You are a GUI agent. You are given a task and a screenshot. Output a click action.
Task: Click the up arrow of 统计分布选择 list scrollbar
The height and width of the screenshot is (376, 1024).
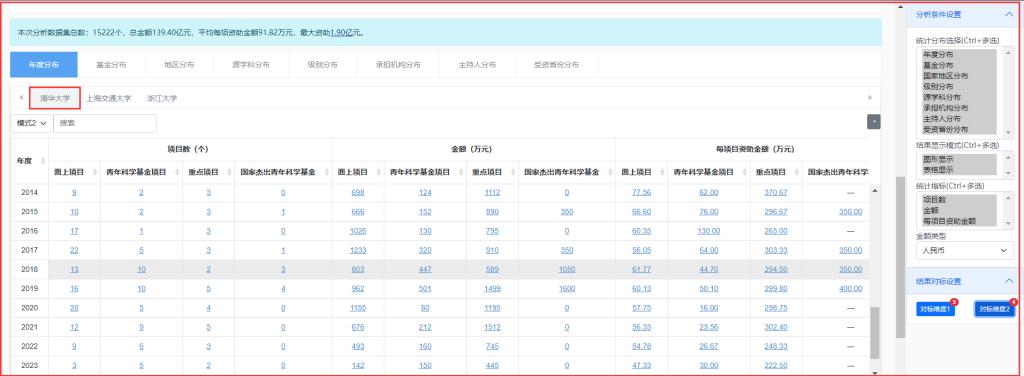[1008, 53]
